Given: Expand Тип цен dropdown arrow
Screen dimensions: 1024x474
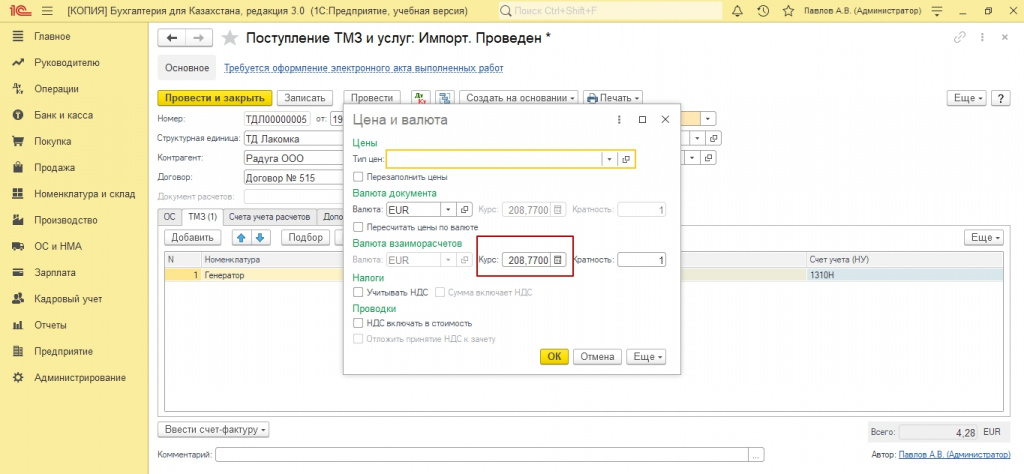Looking at the screenshot, I should [x=609, y=159].
